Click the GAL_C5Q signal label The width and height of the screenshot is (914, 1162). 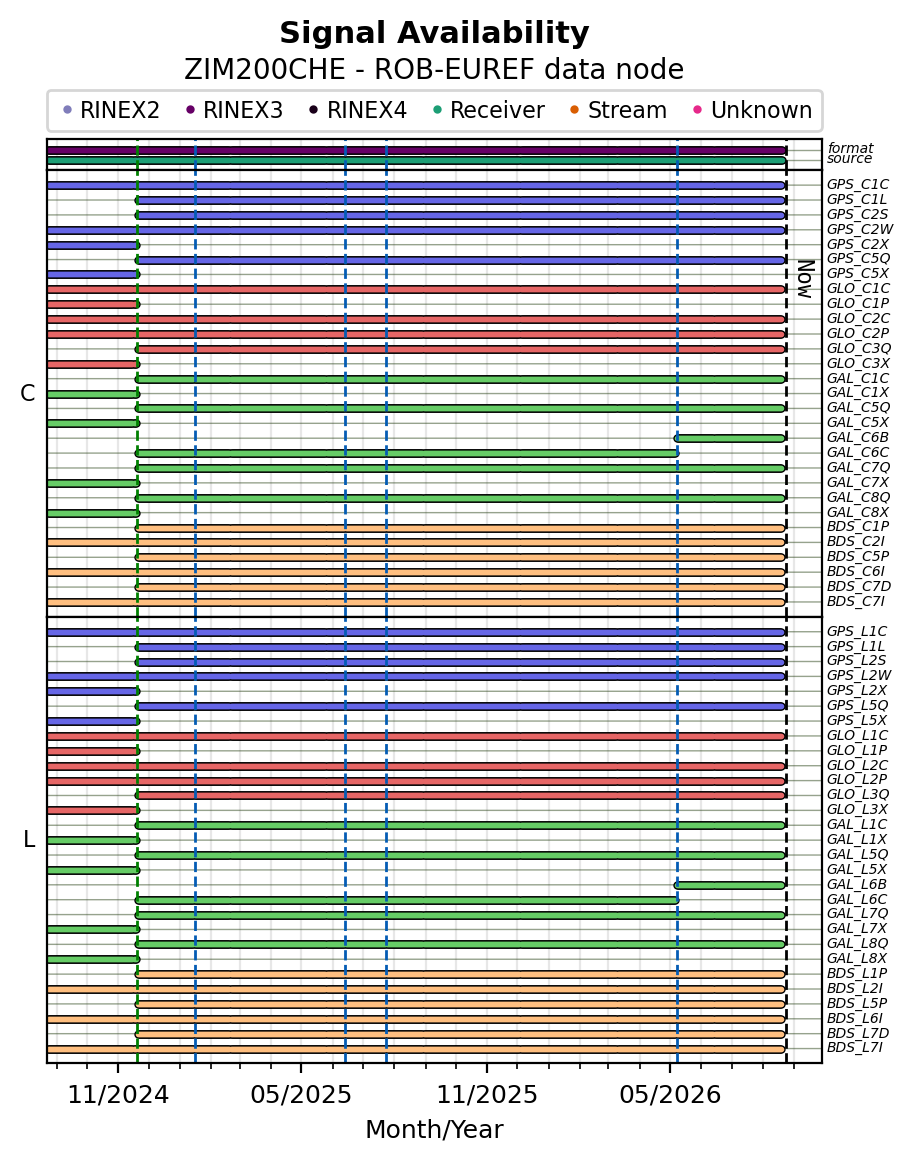click(x=858, y=408)
